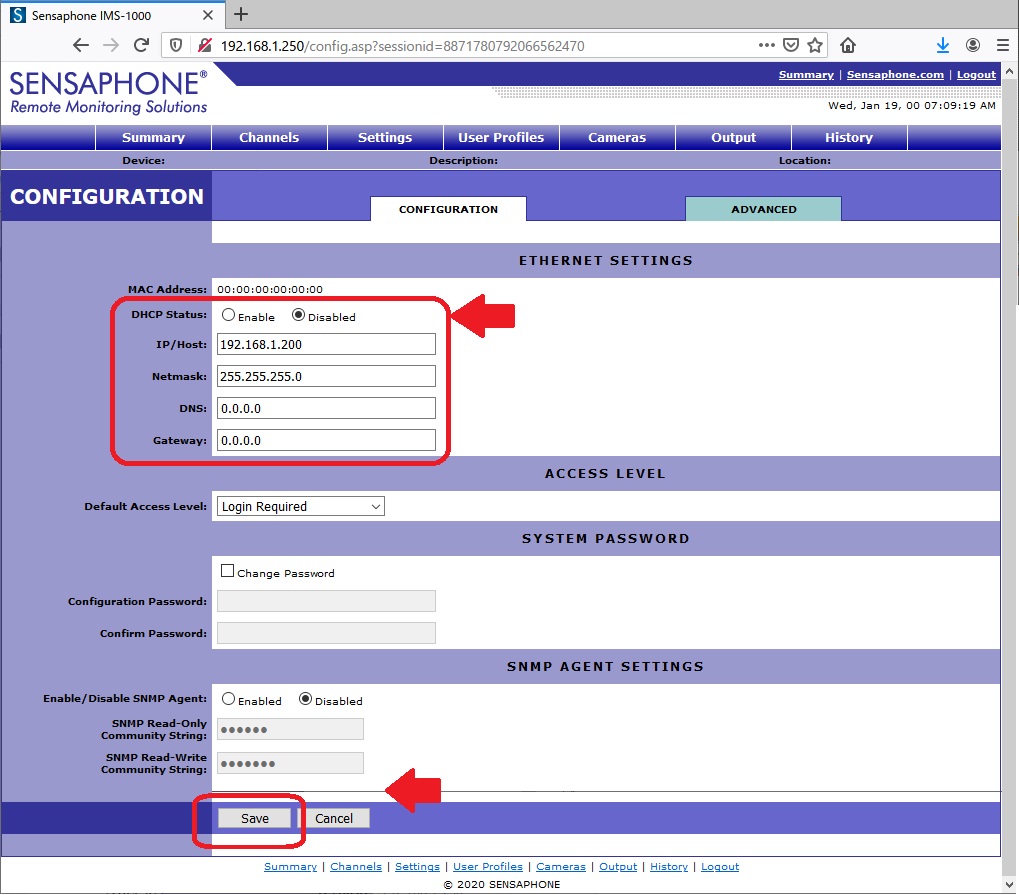Open the Default Access Level dropdown
This screenshot has height=895, width=1019.
(301, 506)
